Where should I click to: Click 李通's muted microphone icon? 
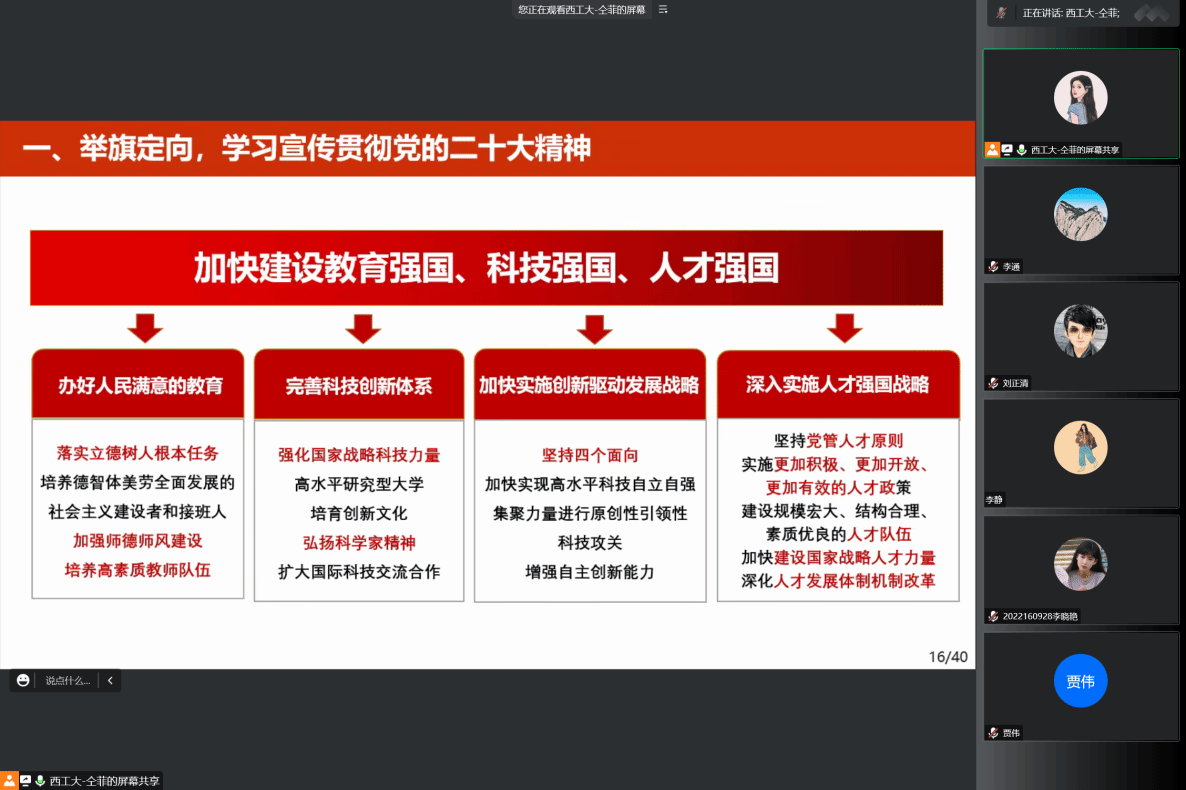(x=993, y=267)
